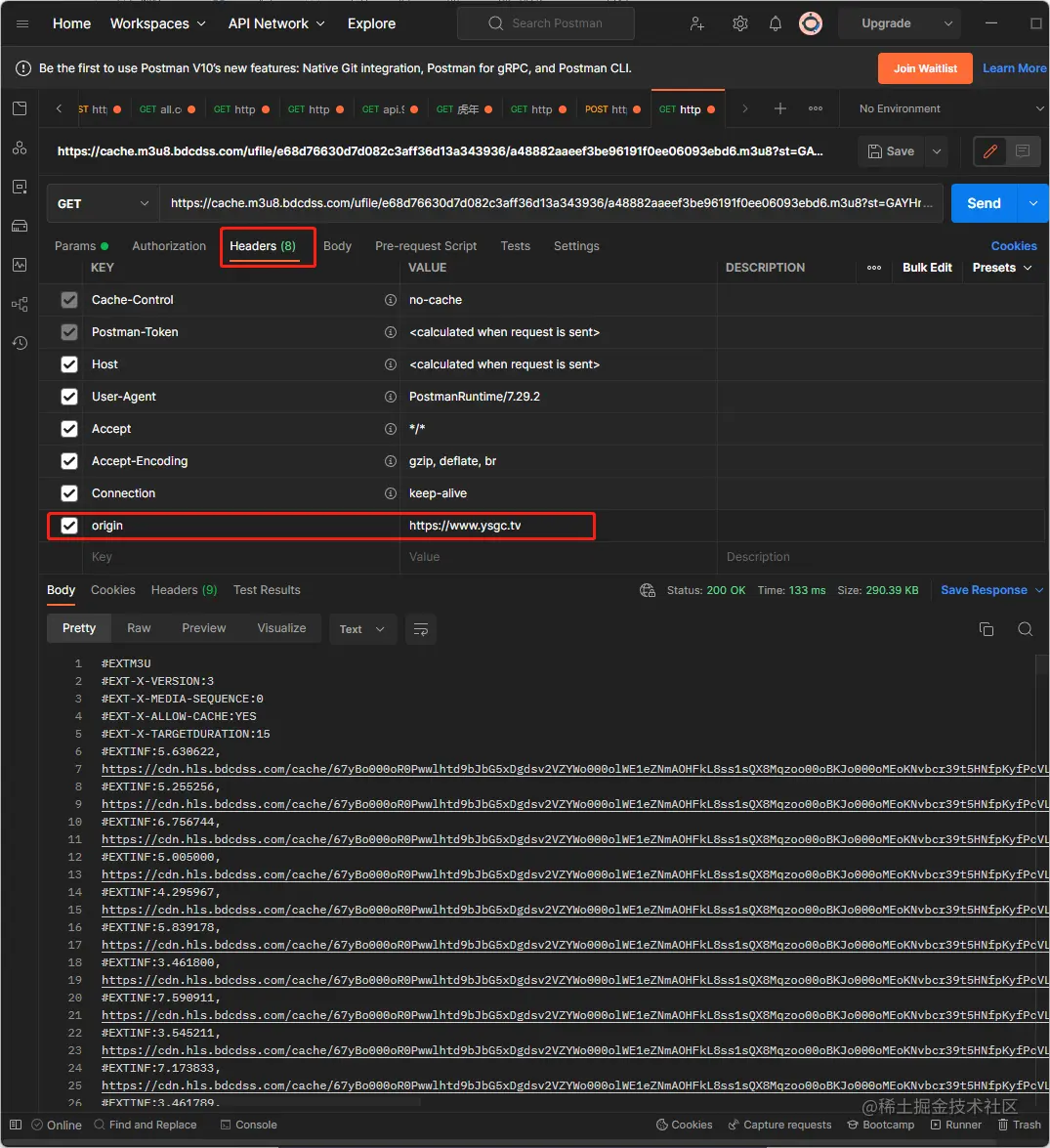Click the edit pencil icon
1050x1148 pixels.
coord(990,151)
